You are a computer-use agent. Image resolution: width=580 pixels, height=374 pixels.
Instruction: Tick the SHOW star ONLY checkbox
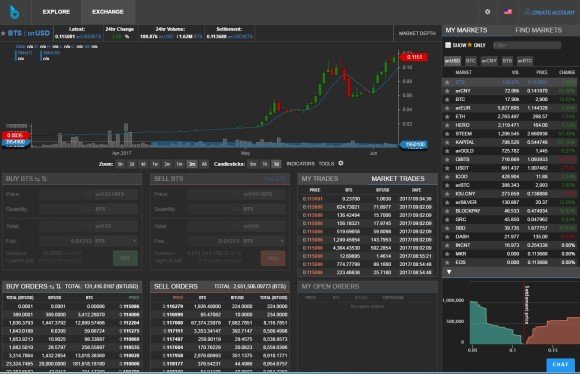tap(448, 45)
